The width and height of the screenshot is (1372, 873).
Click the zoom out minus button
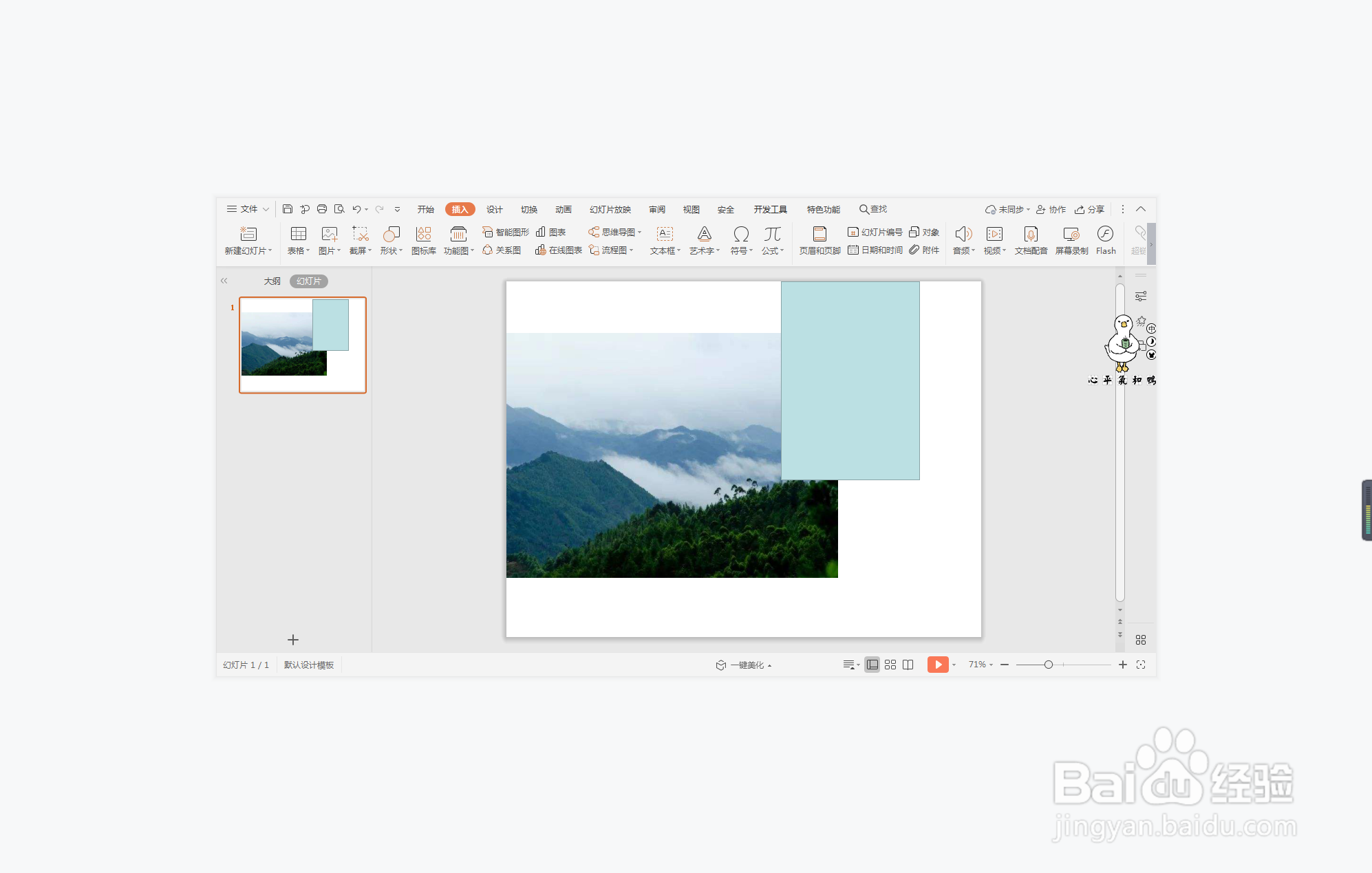[x=1005, y=665]
